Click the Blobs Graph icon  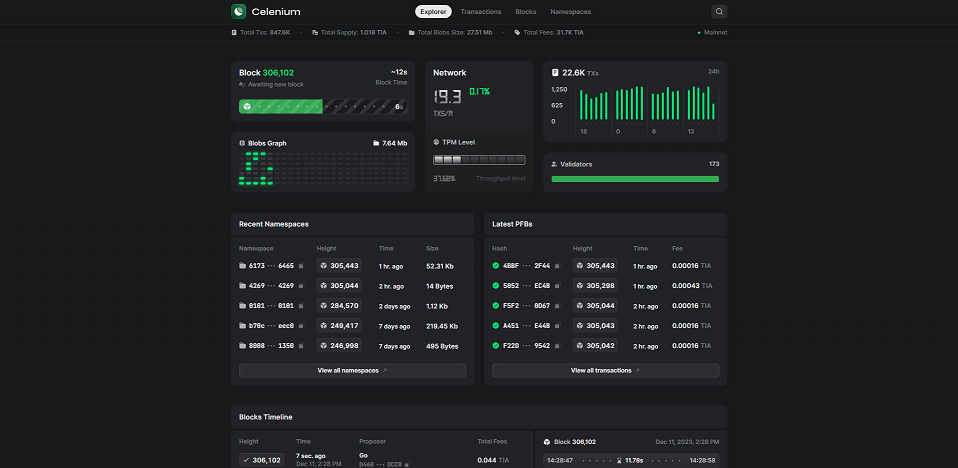(x=242, y=143)
